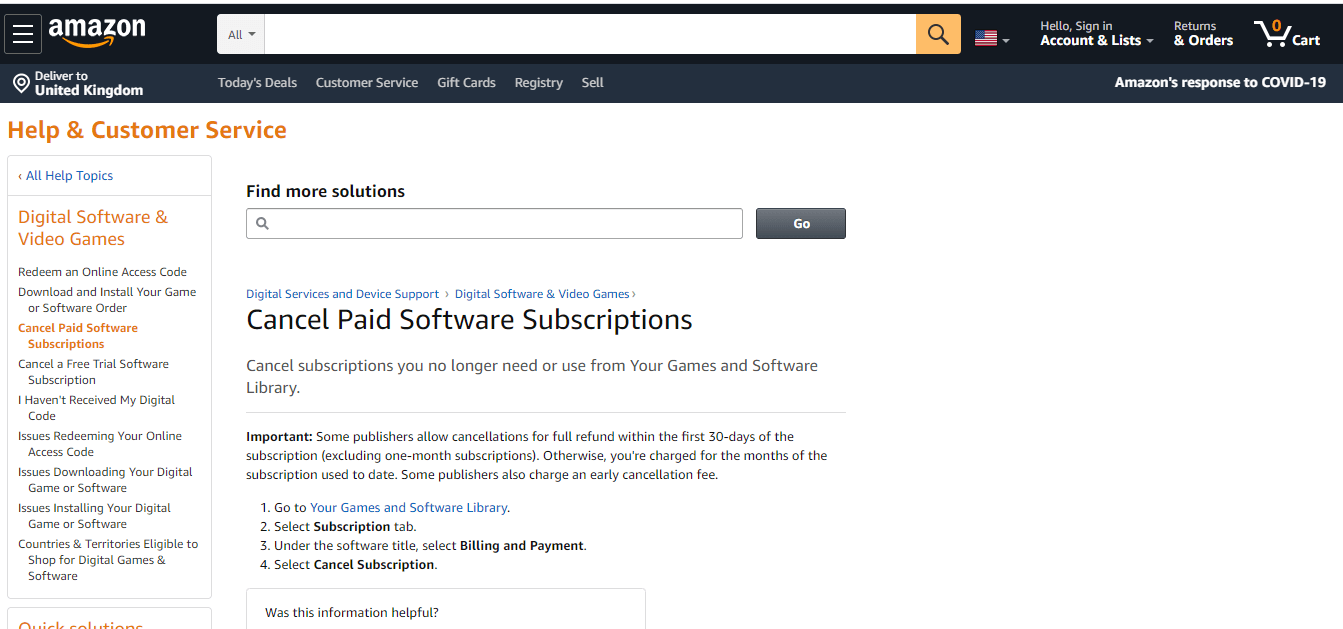Click the delivery location pin icon

coord(21,82)
